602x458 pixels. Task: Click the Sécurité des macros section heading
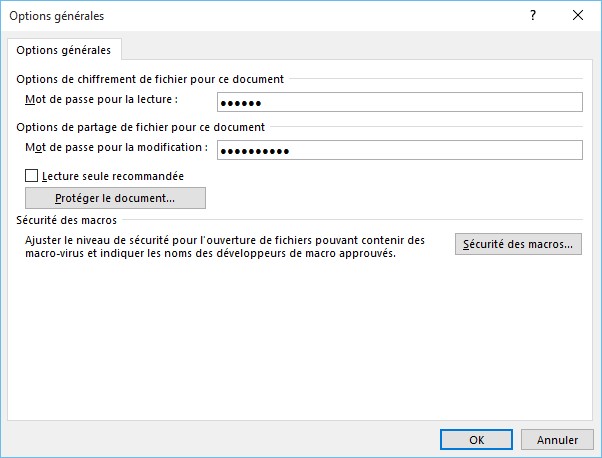(66, 219)
